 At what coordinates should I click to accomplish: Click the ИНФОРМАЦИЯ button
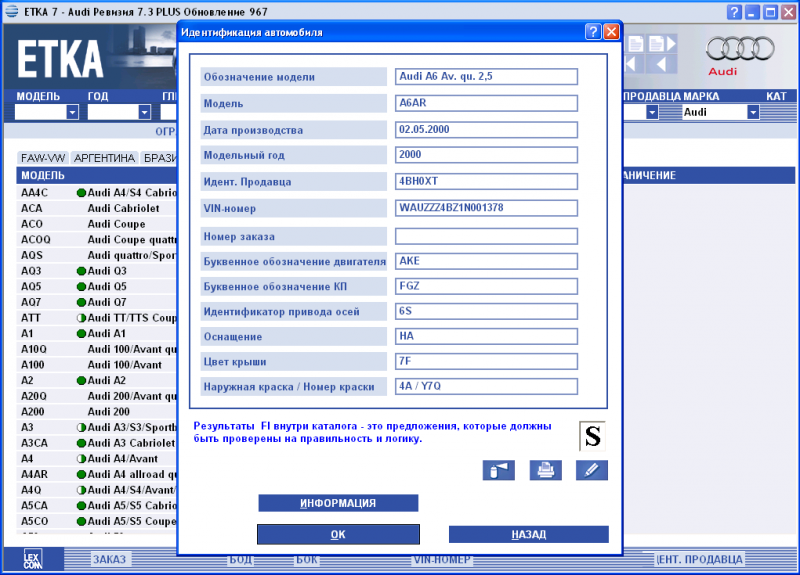(x=338, y=503)
